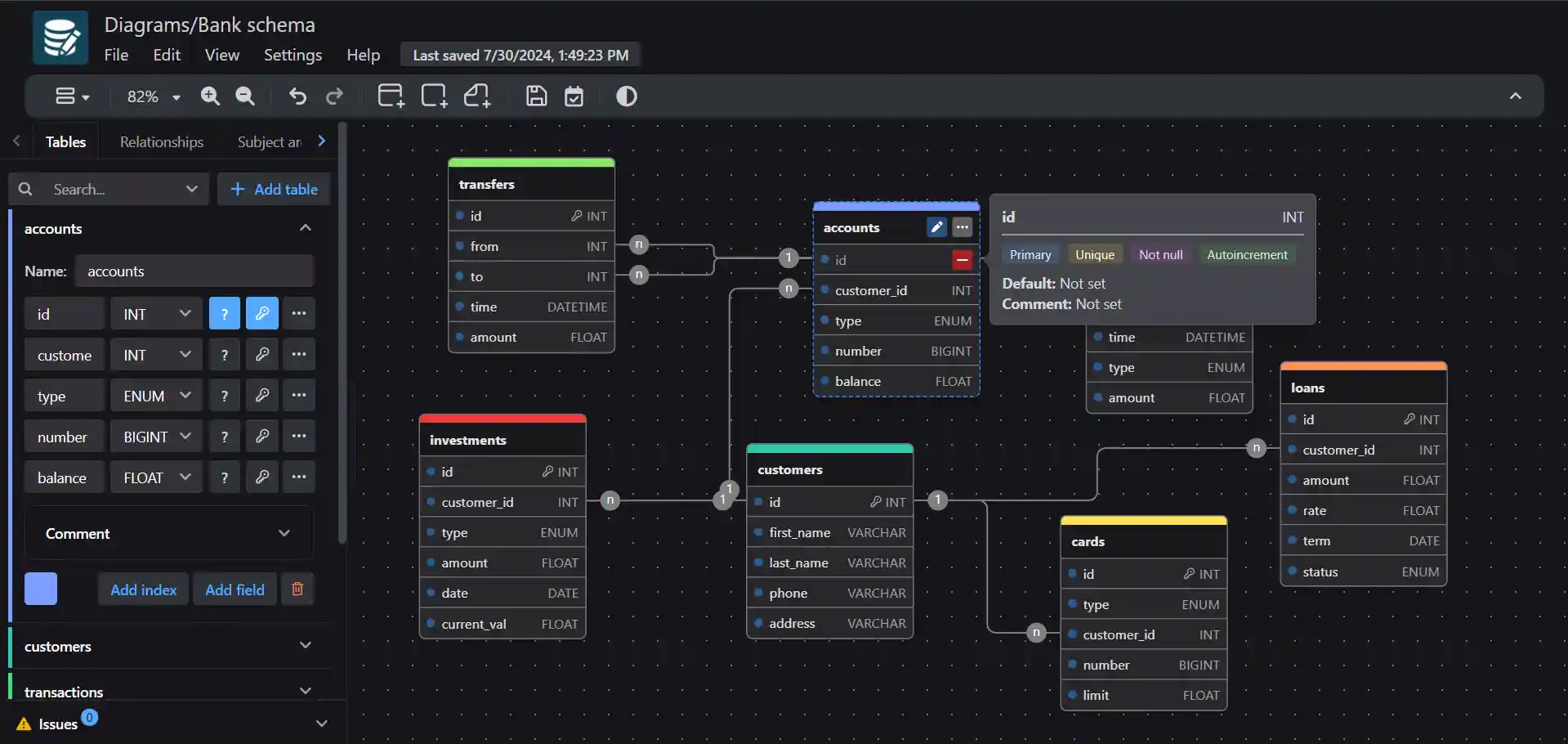Click the save diagram icon
Viewport: 1568px width, 744px height.
tap(536, 96)
